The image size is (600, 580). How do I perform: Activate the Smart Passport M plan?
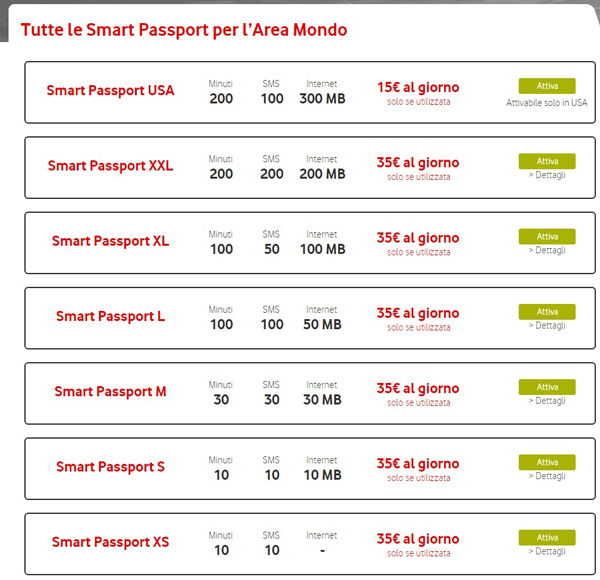(547, 387)
